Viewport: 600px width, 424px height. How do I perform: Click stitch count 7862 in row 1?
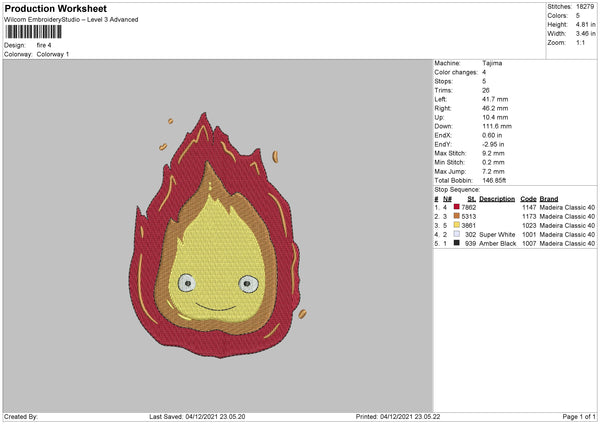(x=469, y=207)
